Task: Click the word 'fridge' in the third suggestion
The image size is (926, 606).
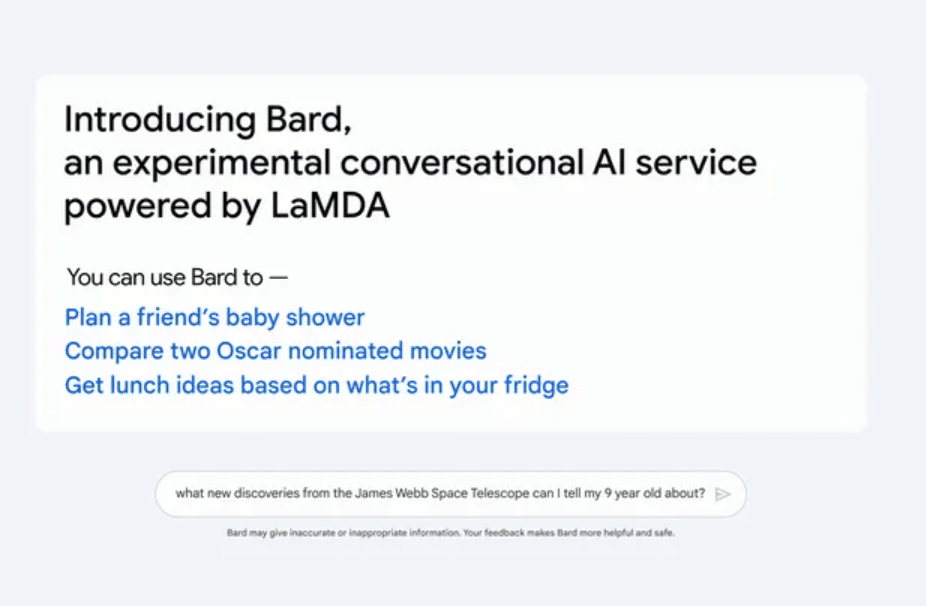Action: coord(536,386)
